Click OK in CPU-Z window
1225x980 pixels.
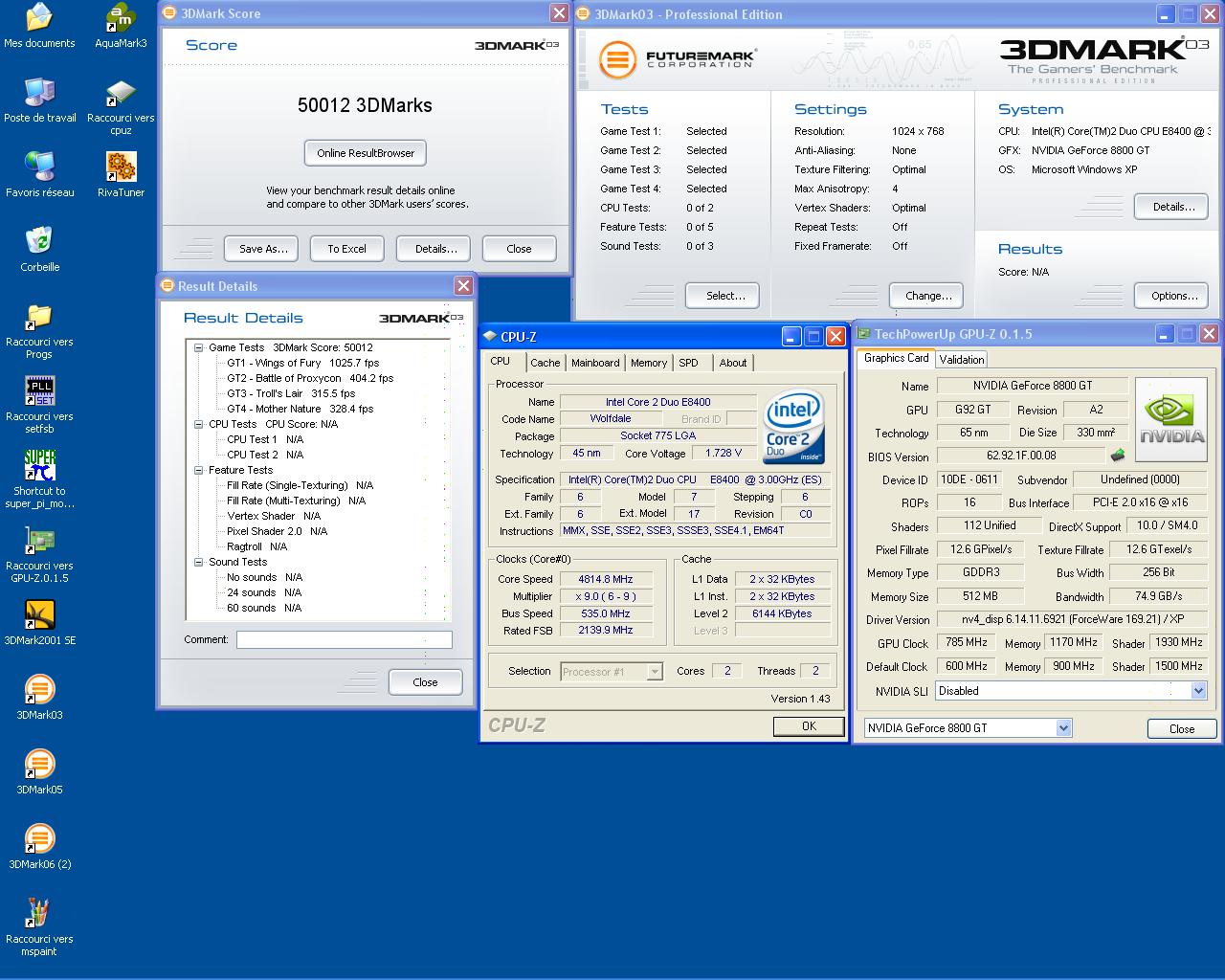point(809,726)
